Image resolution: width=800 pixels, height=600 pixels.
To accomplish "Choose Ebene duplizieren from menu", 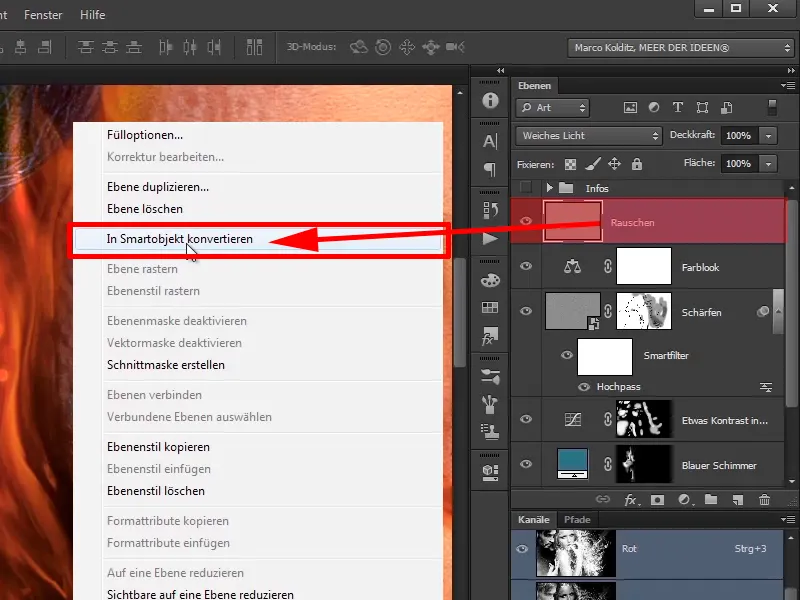I will (158, 187).
